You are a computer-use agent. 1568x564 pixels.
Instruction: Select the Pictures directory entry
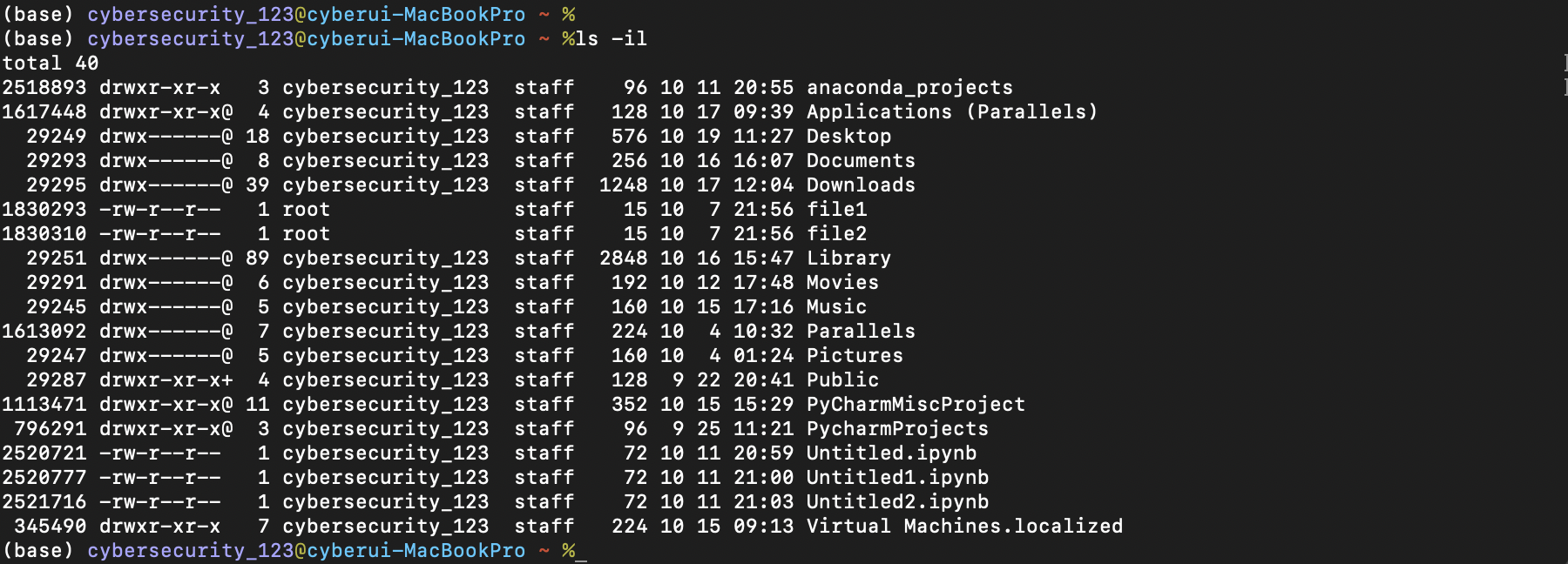pos(855,356)
